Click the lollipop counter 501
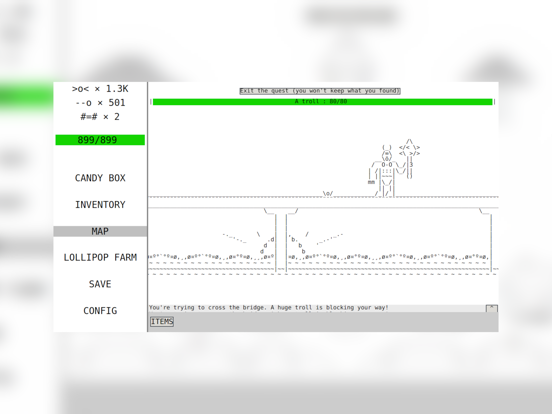This screenshot has width=552, height=414. point(100,103)
